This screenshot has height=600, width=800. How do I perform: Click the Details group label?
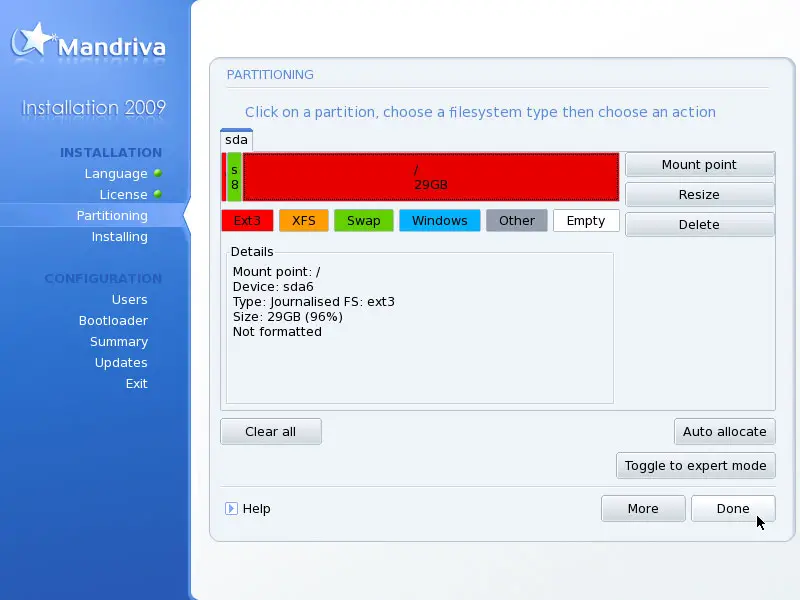(x=252, y=252)
